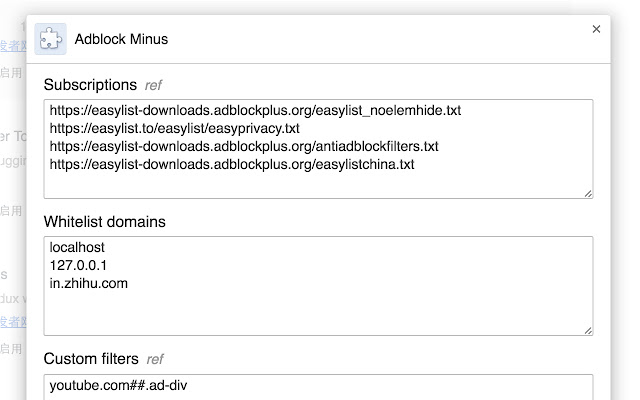Viewport: 640px width, 400px height.
Task: Click empty space below in.zhihu.com entry
Action: (x=300, y=310)
